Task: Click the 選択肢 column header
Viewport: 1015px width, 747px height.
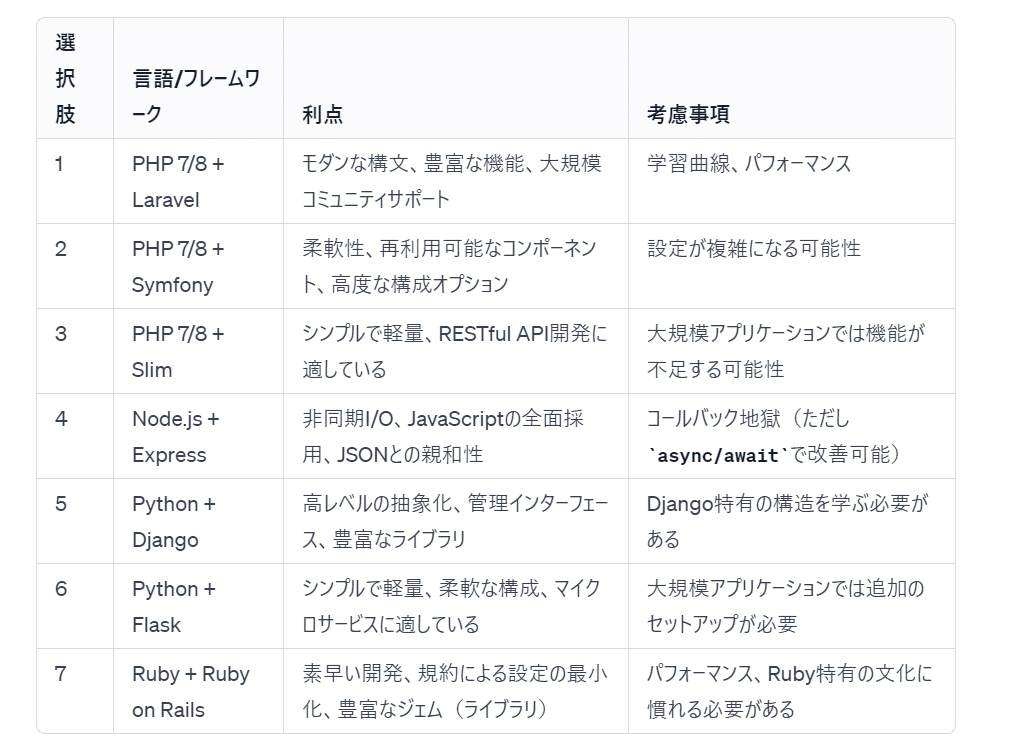Action: [65, 79]
